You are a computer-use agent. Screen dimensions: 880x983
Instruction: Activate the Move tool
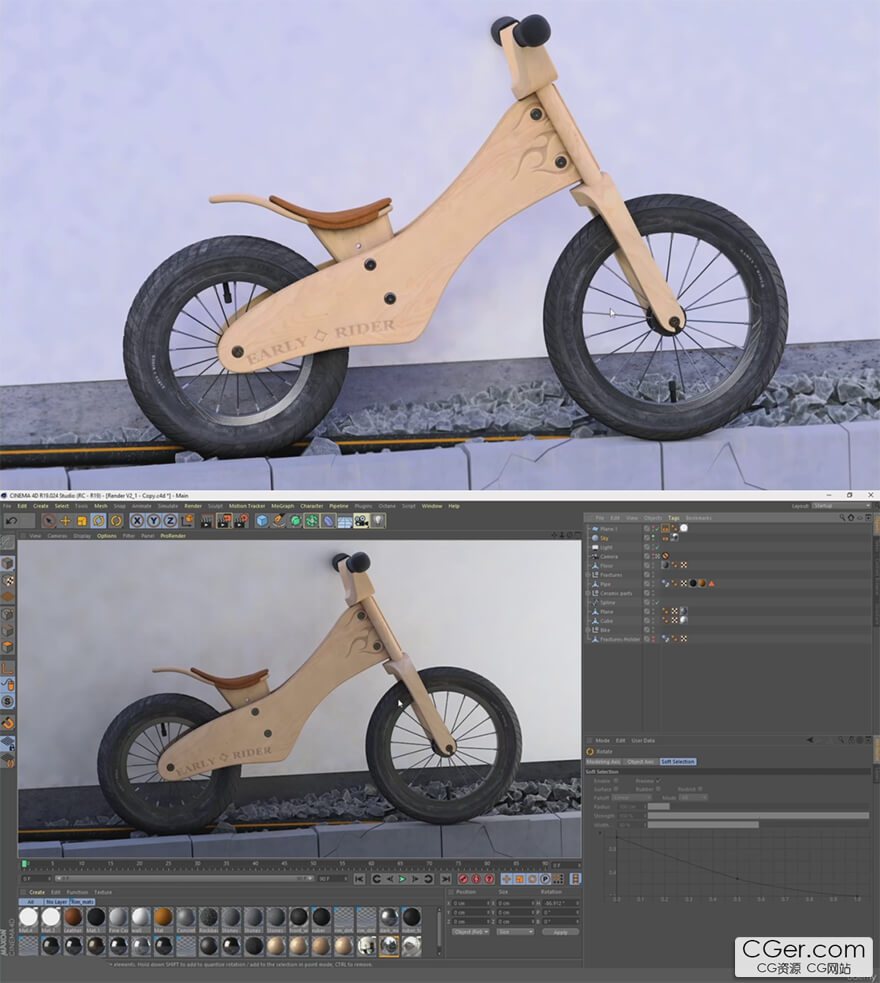[65, 521]
